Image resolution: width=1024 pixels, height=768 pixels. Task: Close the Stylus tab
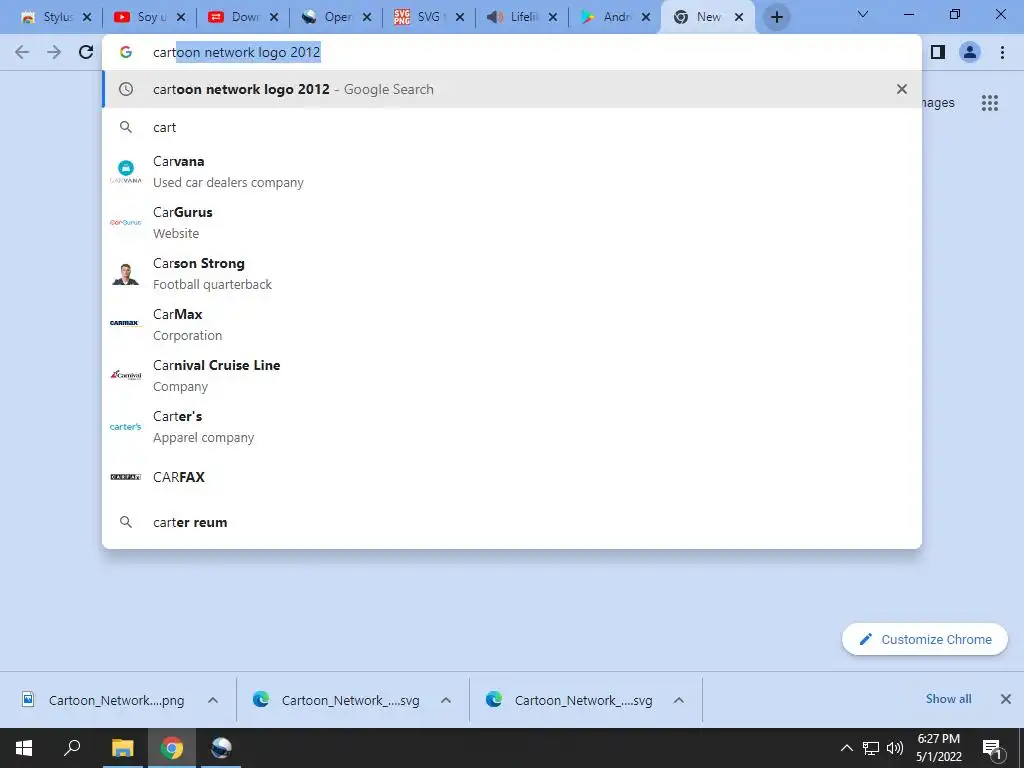[87, 18]
